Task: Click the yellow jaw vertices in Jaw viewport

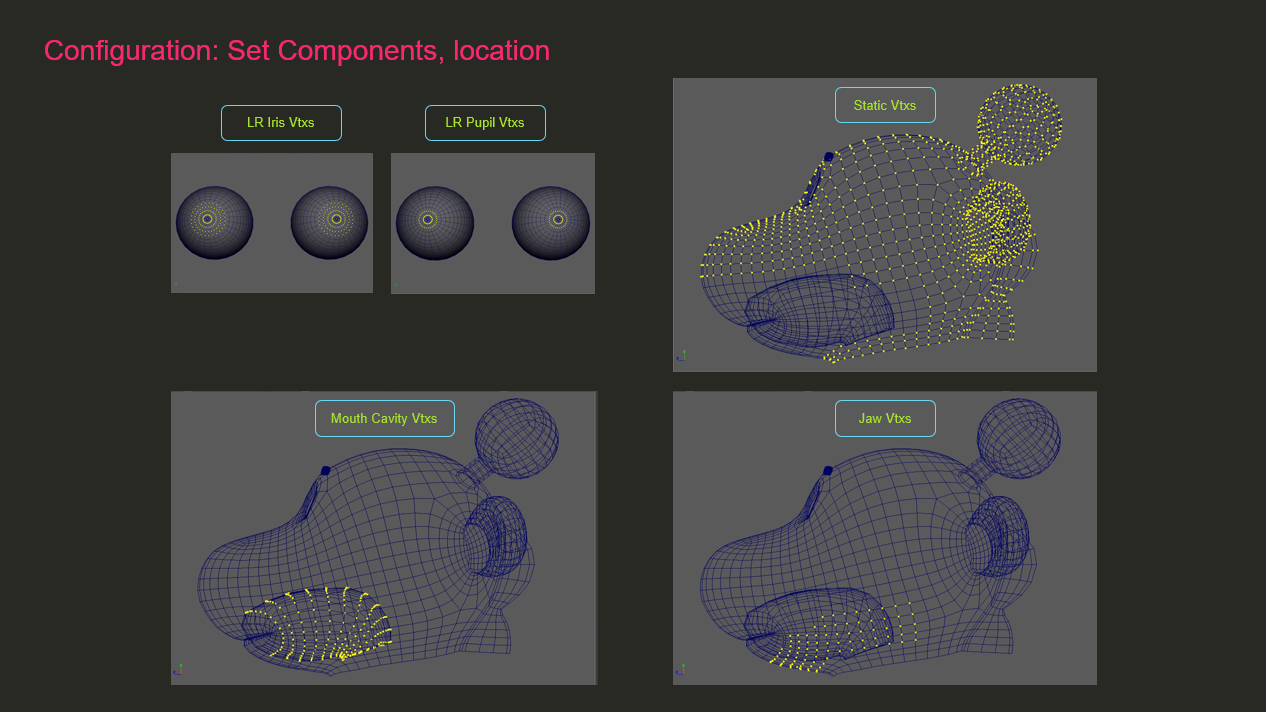Action: tap(840, 638)
